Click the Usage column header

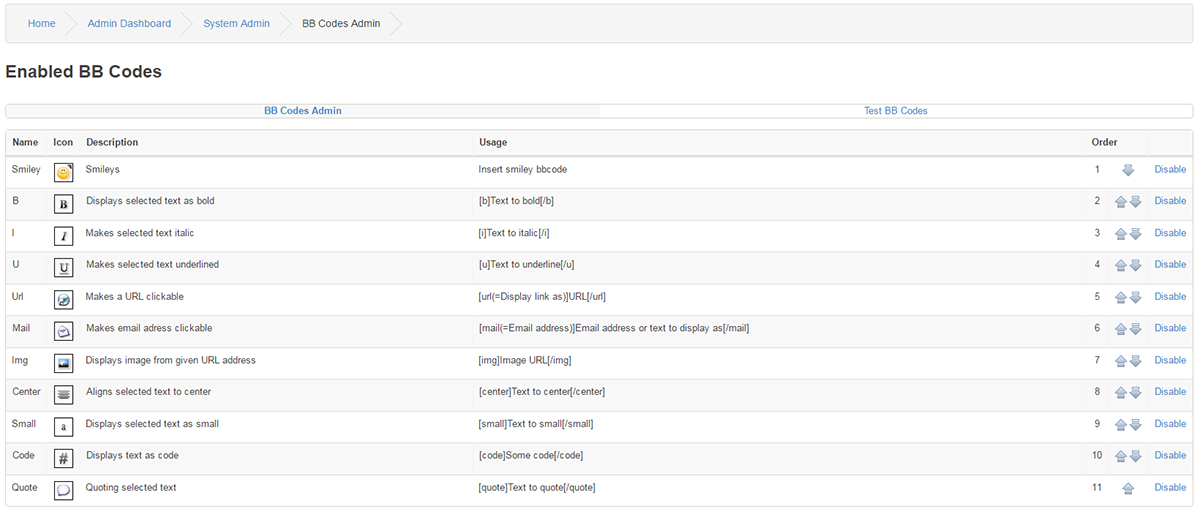(493, 142)
